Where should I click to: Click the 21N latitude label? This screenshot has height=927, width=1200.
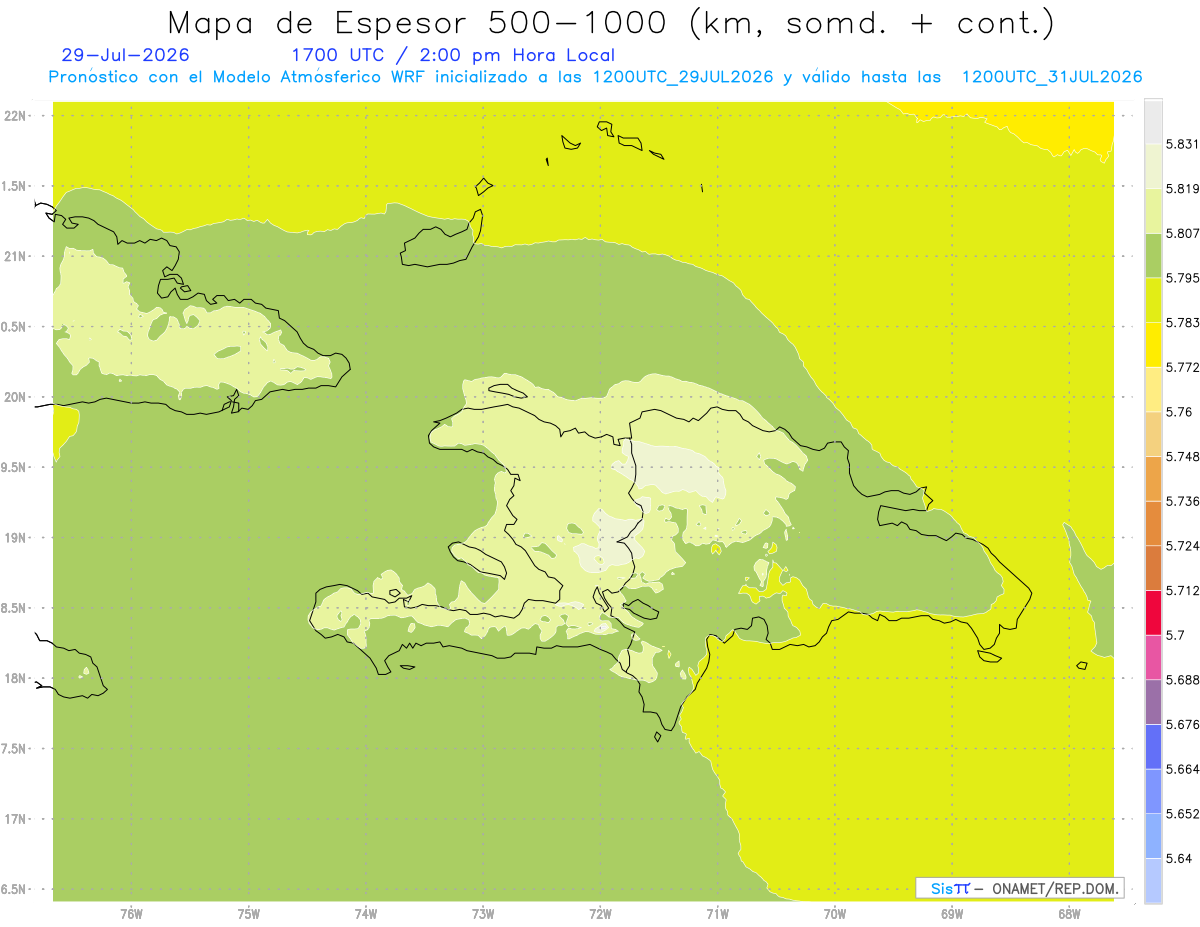[x=16, y=257]
